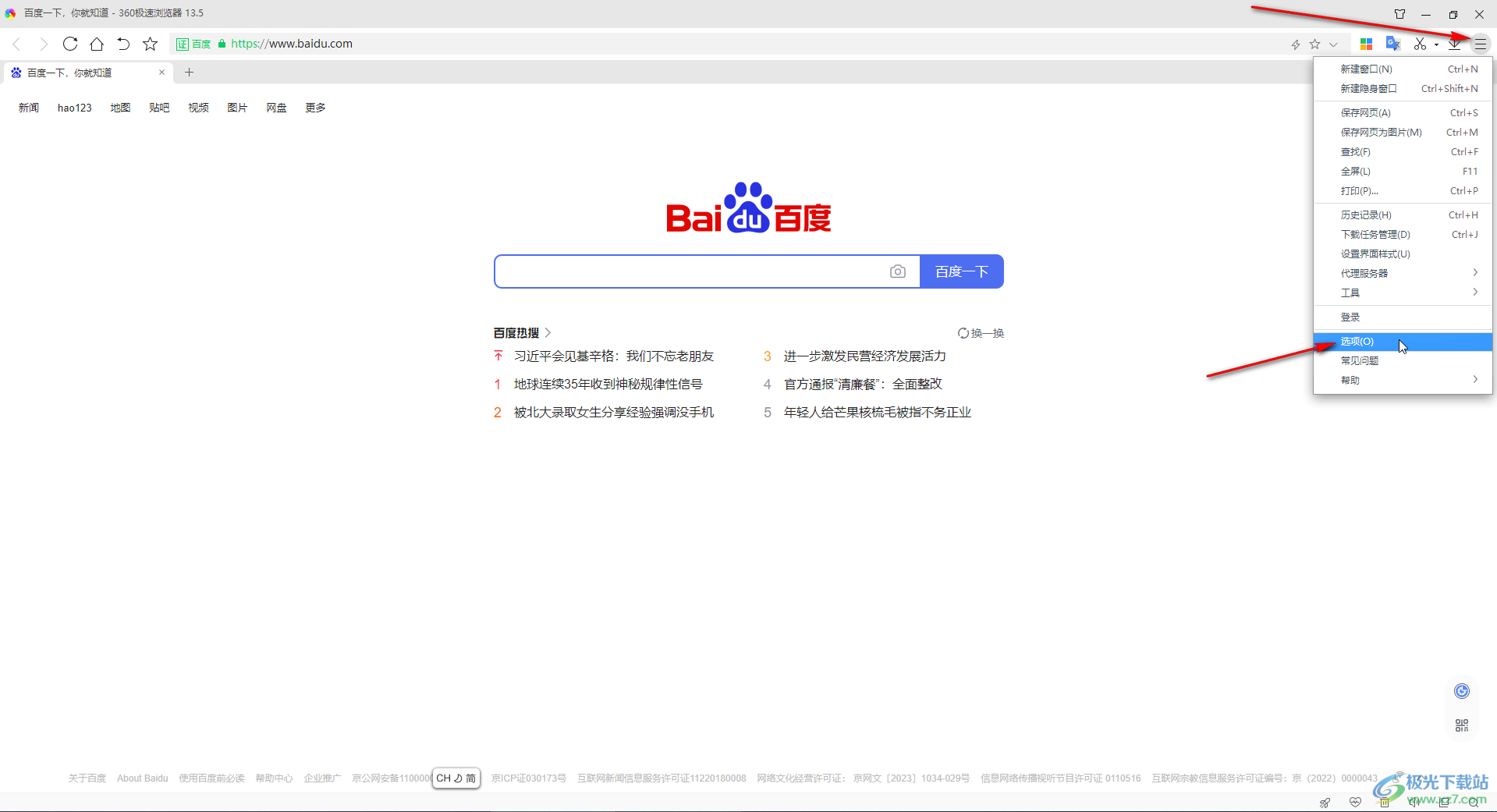Image resolution: width=1497 pixels, height=812 pixels.
Task: Click the undo closed tab icon
Action: tap(123, 44)
